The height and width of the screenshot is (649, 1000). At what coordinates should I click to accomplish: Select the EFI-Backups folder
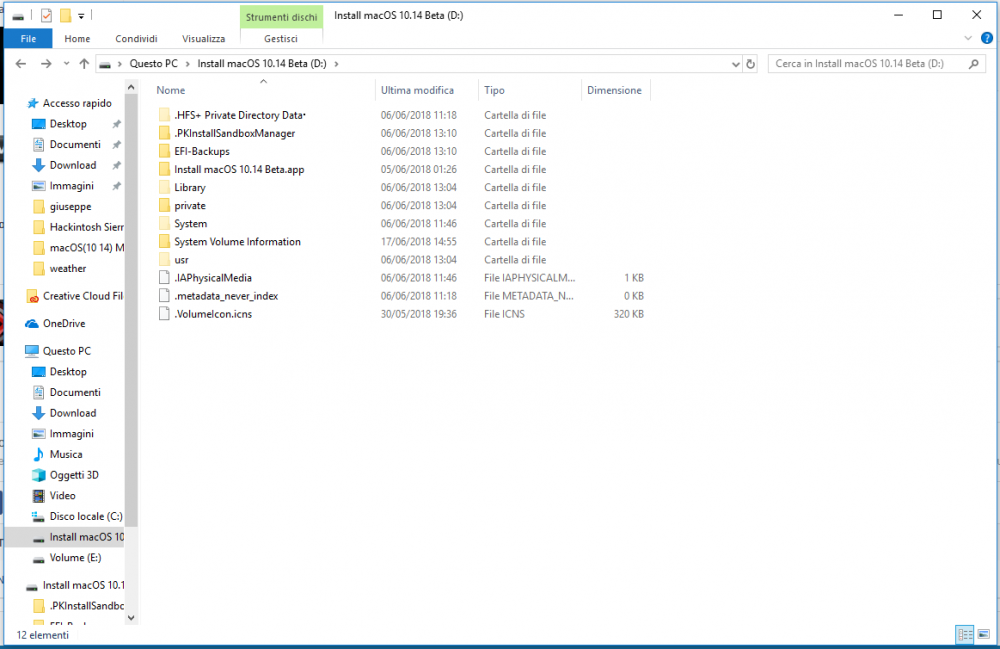(202, 152)
